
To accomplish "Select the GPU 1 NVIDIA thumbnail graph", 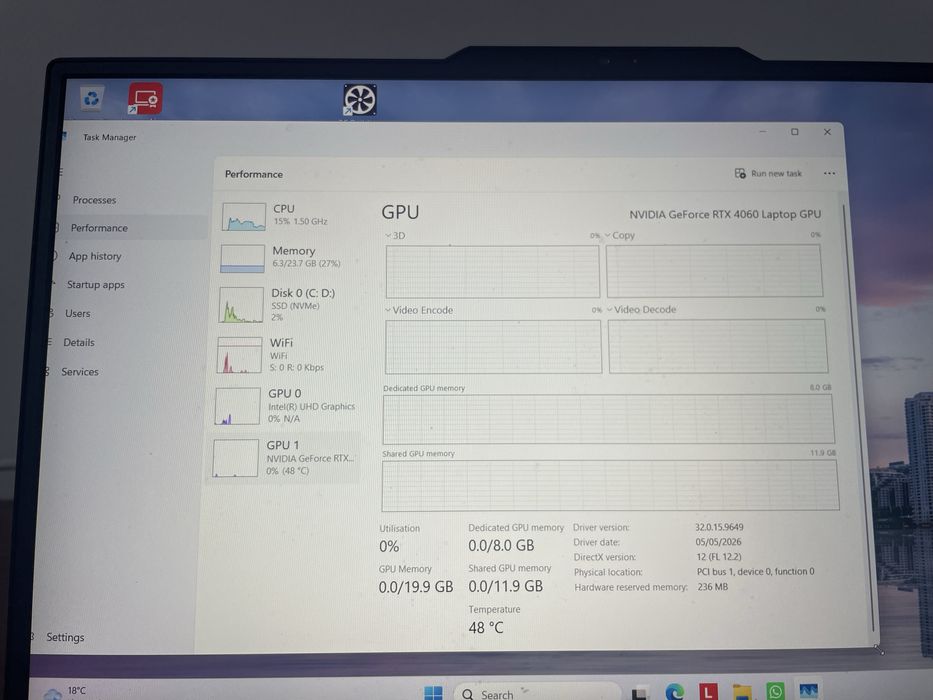I will [236, 458].
